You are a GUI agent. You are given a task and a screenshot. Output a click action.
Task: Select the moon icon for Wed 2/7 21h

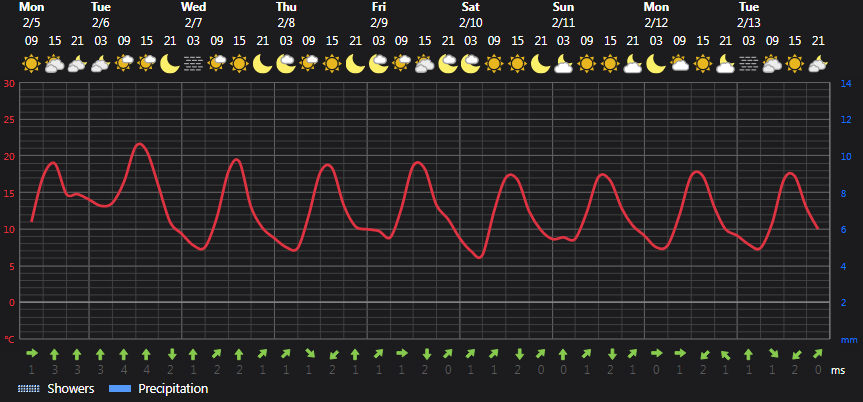tap(263, 64)
